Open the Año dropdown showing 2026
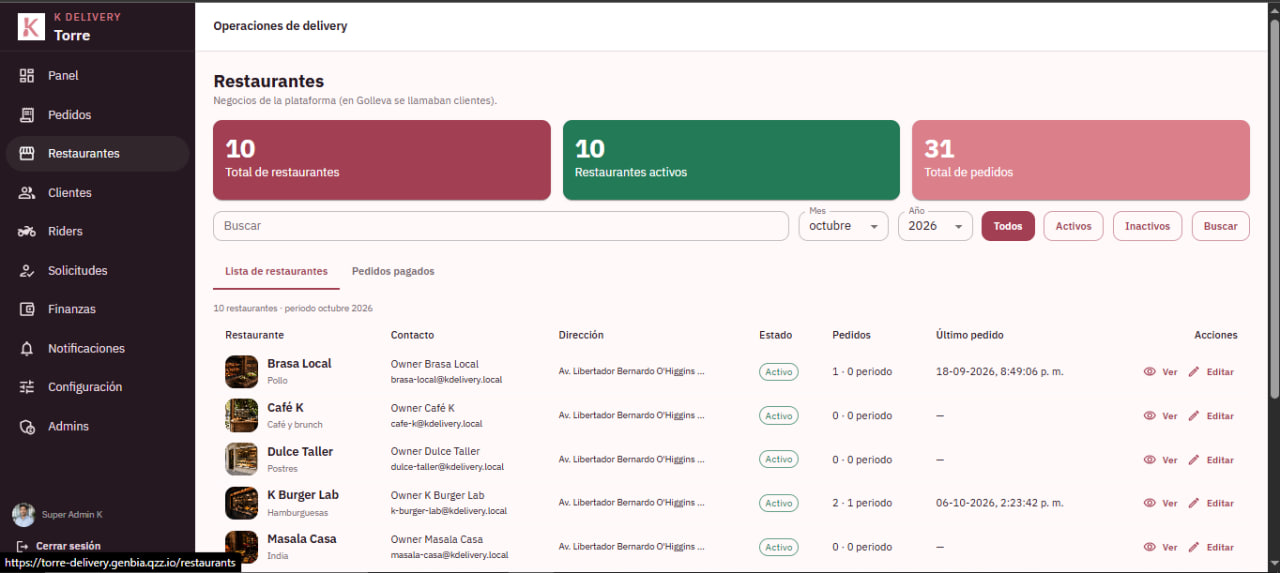Screen dimensions: 1280x573 coord(935,226)
